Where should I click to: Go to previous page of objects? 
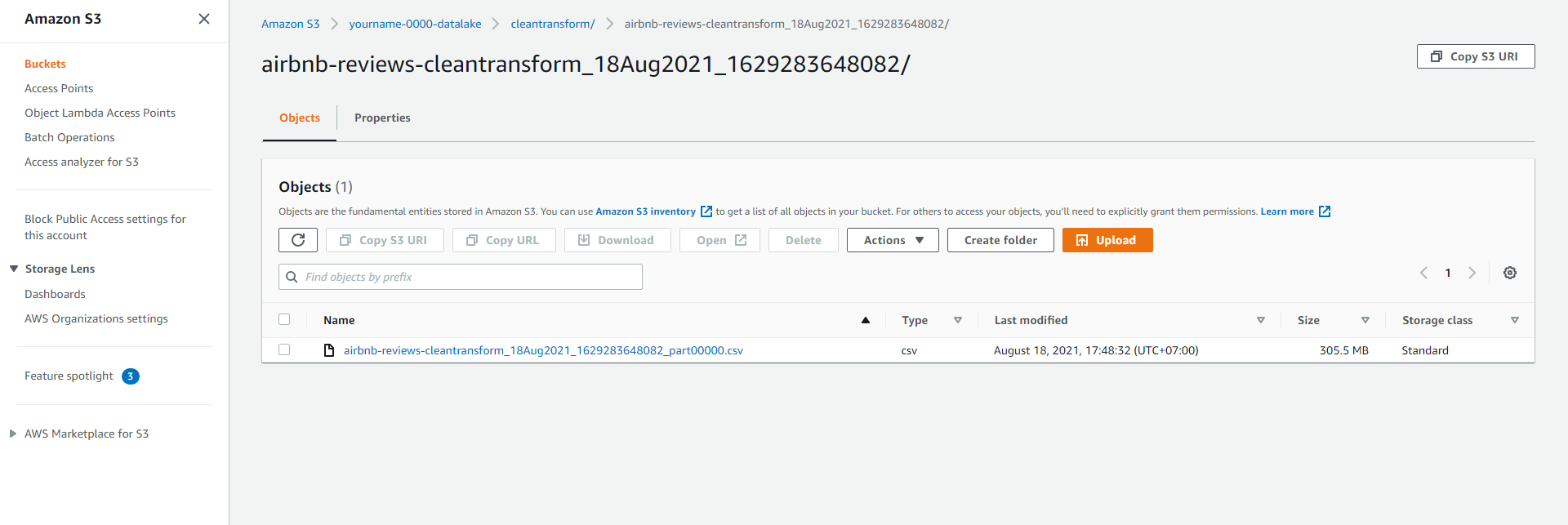(x=1423, y=273)
